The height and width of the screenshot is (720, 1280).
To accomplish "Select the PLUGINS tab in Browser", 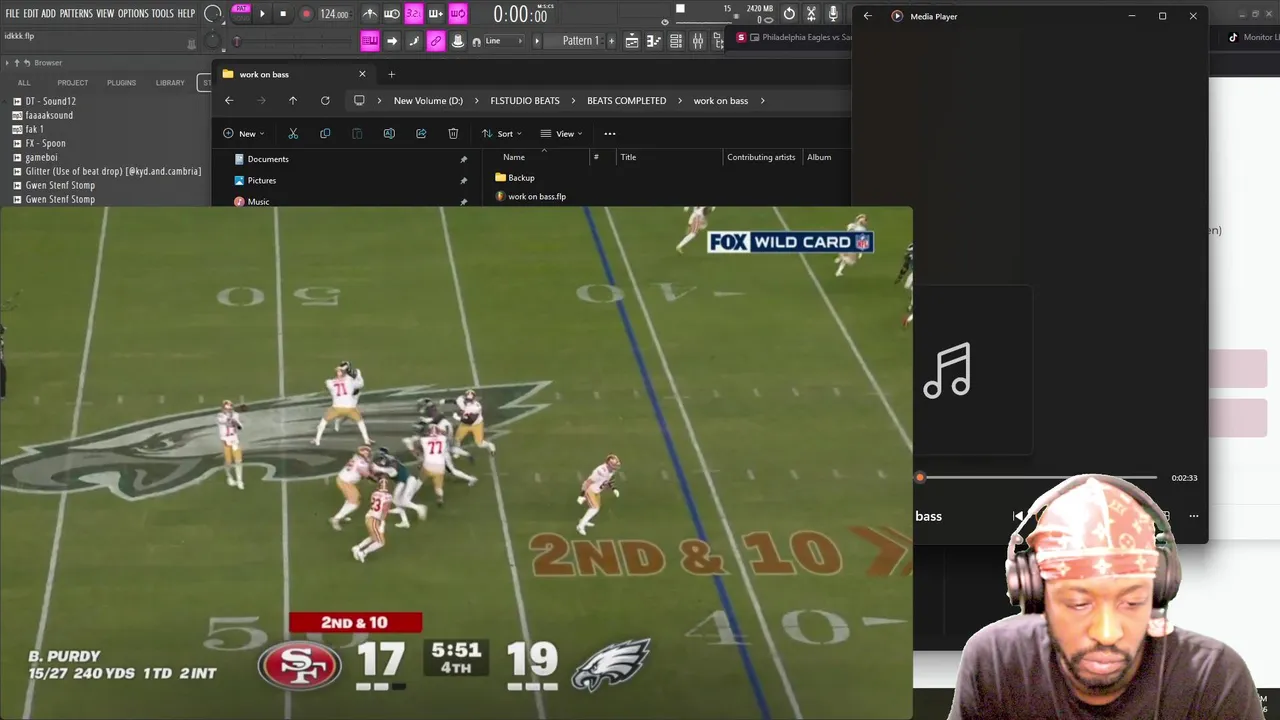I will point(121,83).
